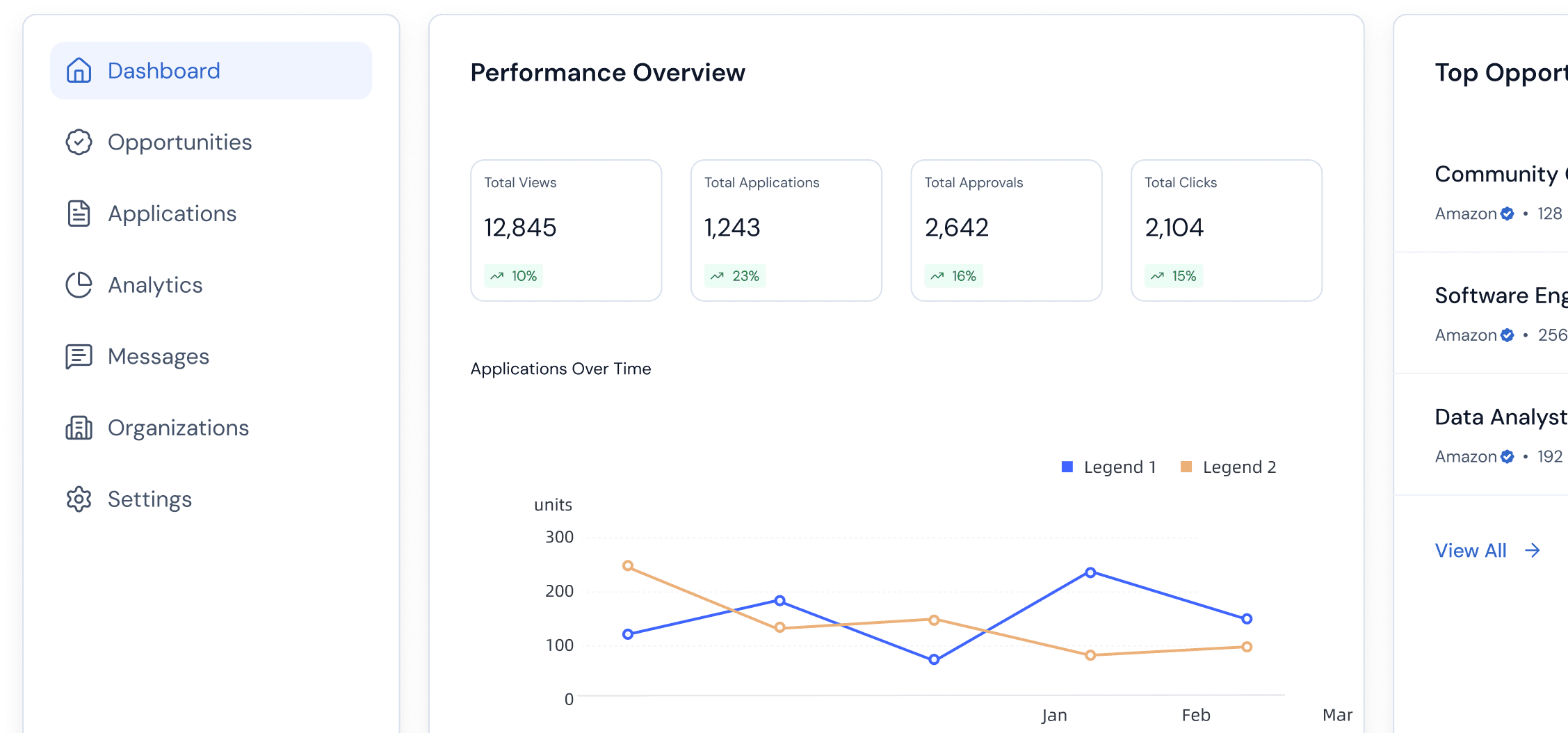Select the Total Clicks value 2,104
This screenshot has width=1568, height=733.
(x=1174, y=227)
